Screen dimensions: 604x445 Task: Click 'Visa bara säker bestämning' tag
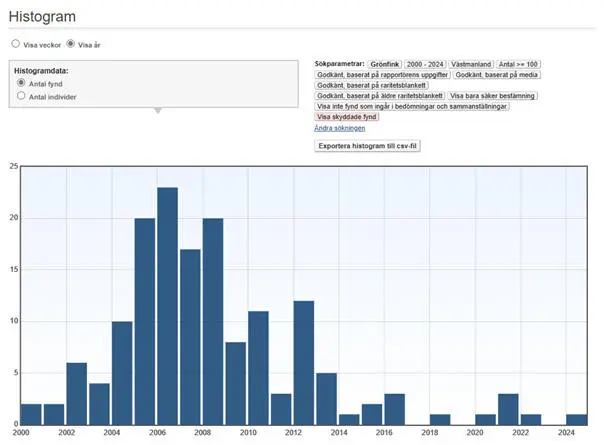[493, 96]
